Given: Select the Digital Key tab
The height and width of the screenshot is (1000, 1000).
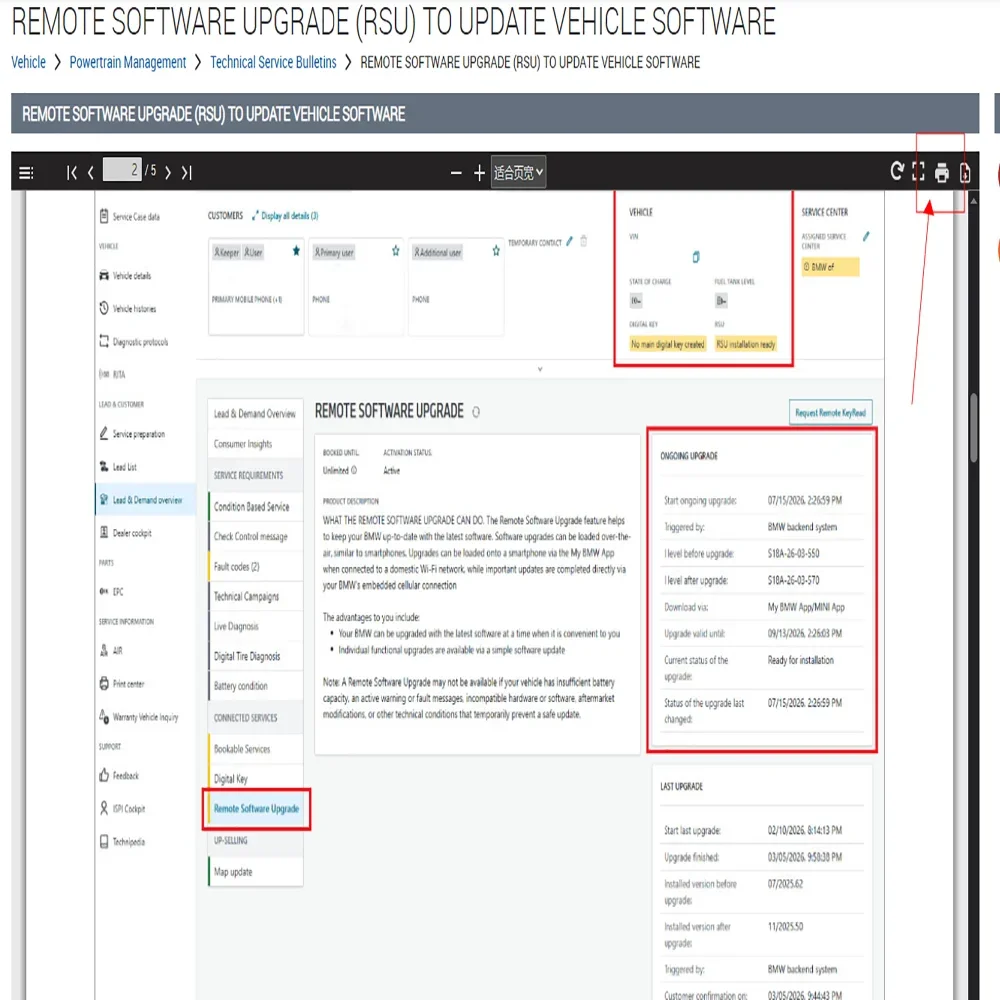Looking at the screenshot, I should click(255, 779).
